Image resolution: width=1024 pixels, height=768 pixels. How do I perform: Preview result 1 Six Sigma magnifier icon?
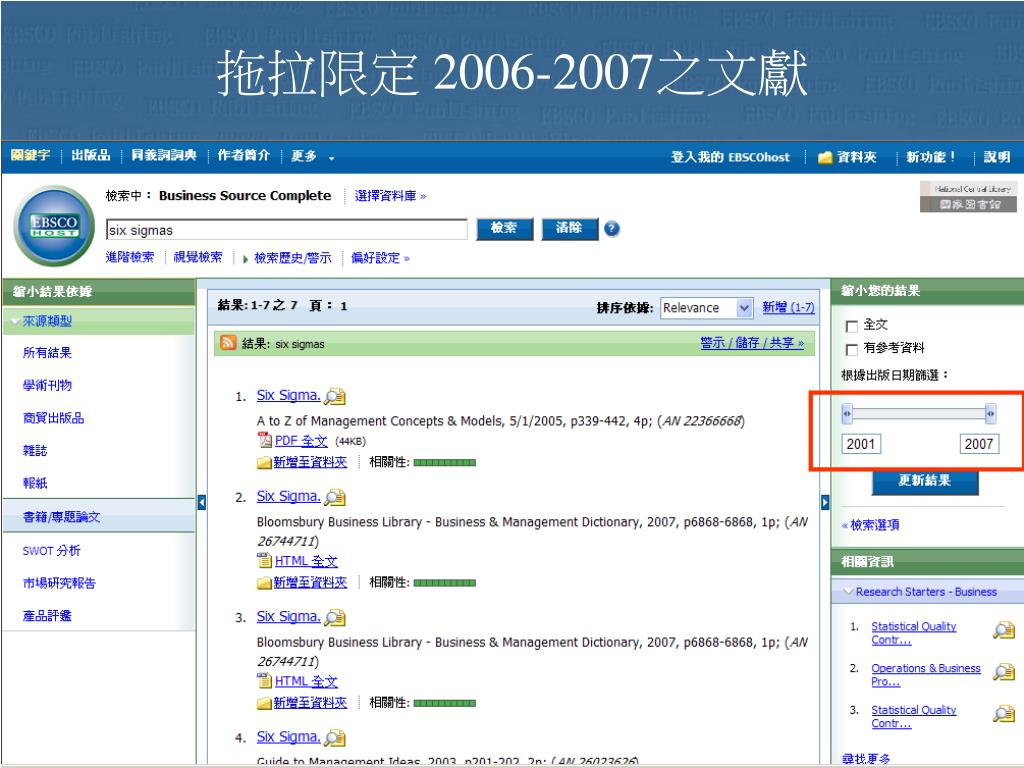(x=335, y=396)
